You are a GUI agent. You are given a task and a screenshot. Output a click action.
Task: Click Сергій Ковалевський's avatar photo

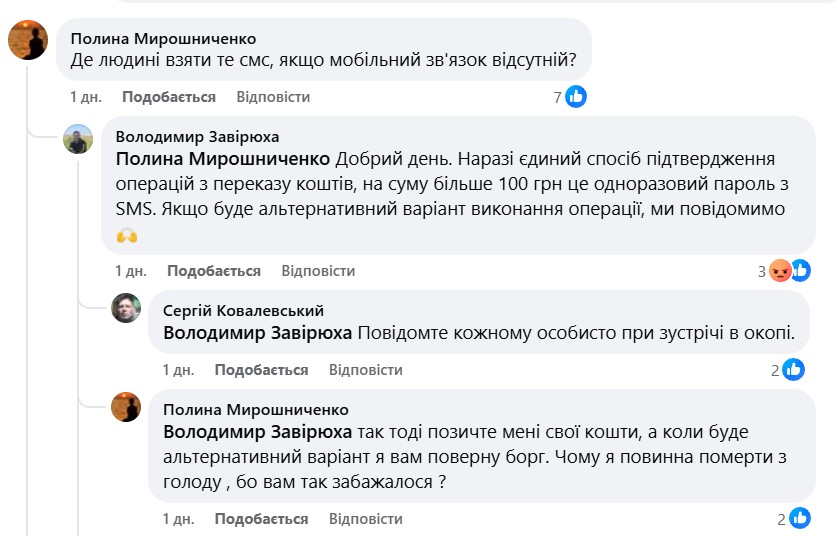[x=126, y=308]
